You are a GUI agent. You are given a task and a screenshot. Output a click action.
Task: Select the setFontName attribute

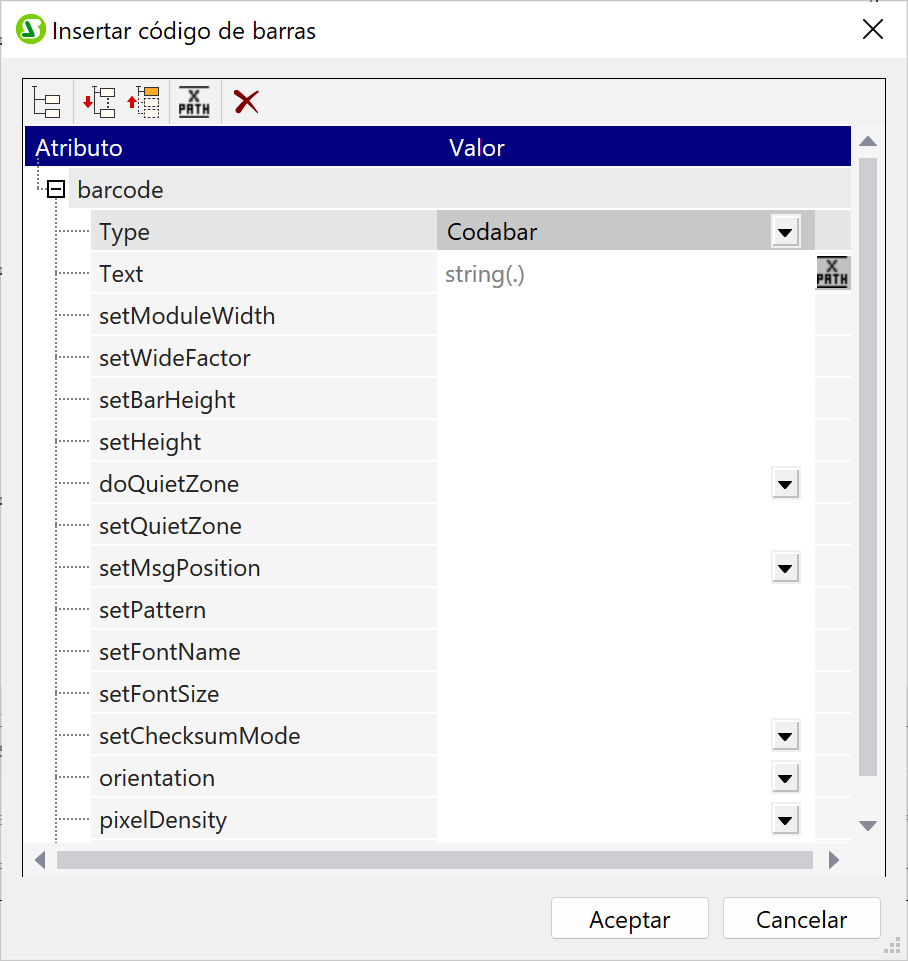coord(264,651)
